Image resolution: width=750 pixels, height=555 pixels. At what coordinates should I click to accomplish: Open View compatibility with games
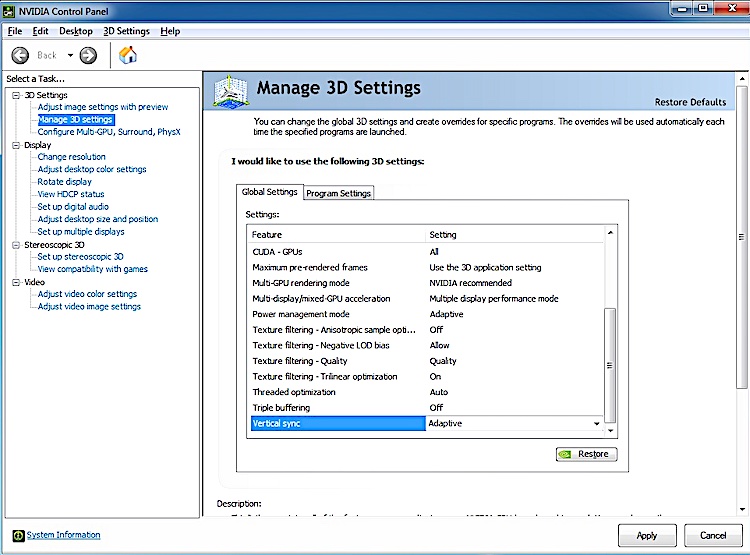pos(92,269)
